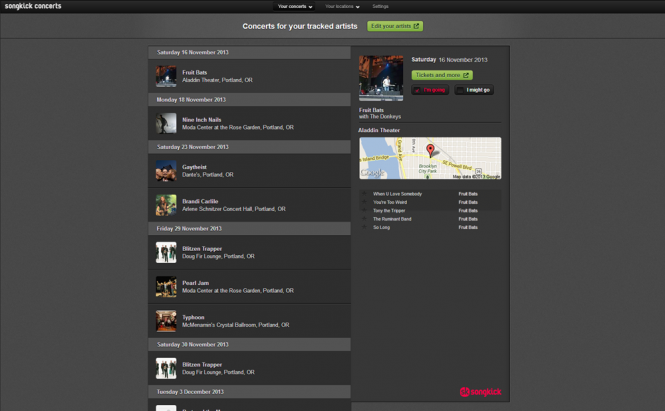The width and height of the screenshot is (665, 411).
Task: Play the track The Ruminant Band
Action: (x=392, y=219)
